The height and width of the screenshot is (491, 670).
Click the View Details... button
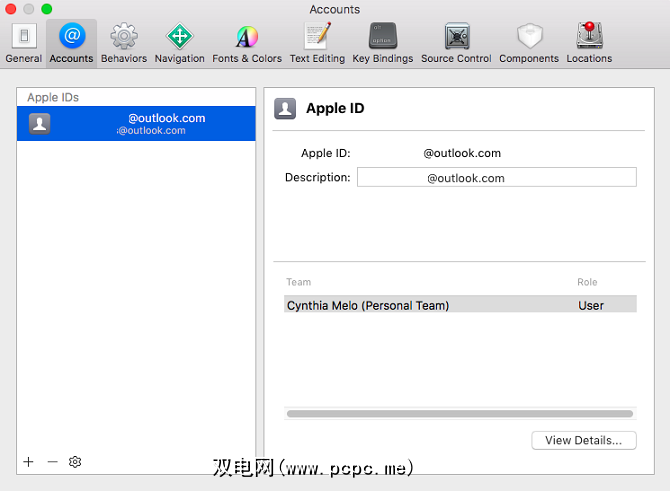[584, 440]
